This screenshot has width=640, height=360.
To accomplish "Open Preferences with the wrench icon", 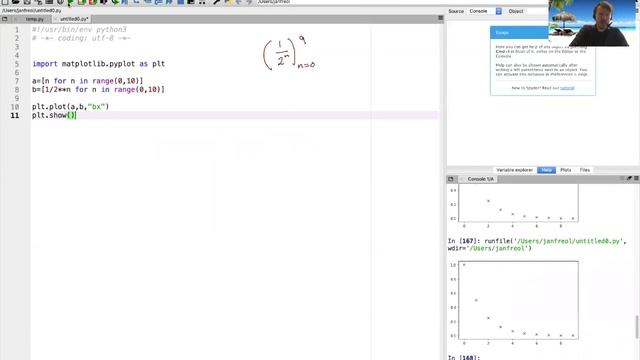I will (216, 2).
